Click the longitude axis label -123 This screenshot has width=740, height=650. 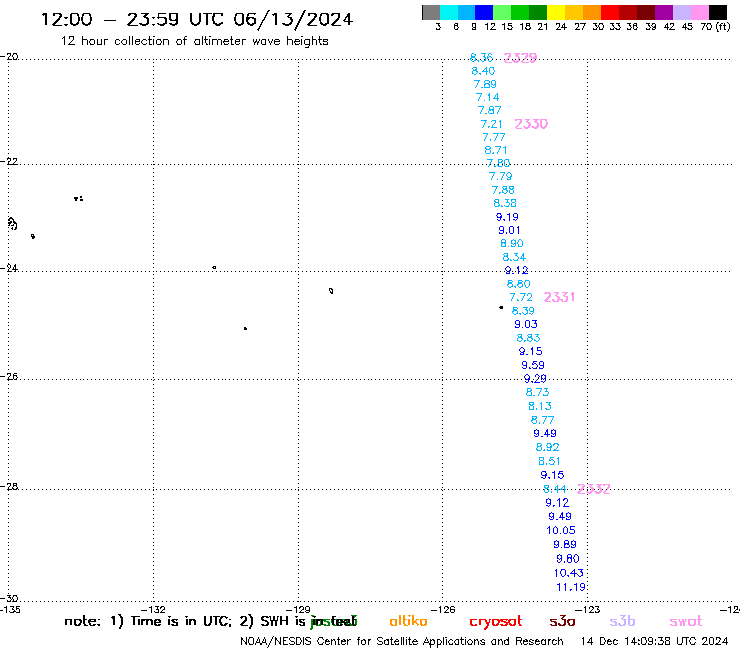588,609
